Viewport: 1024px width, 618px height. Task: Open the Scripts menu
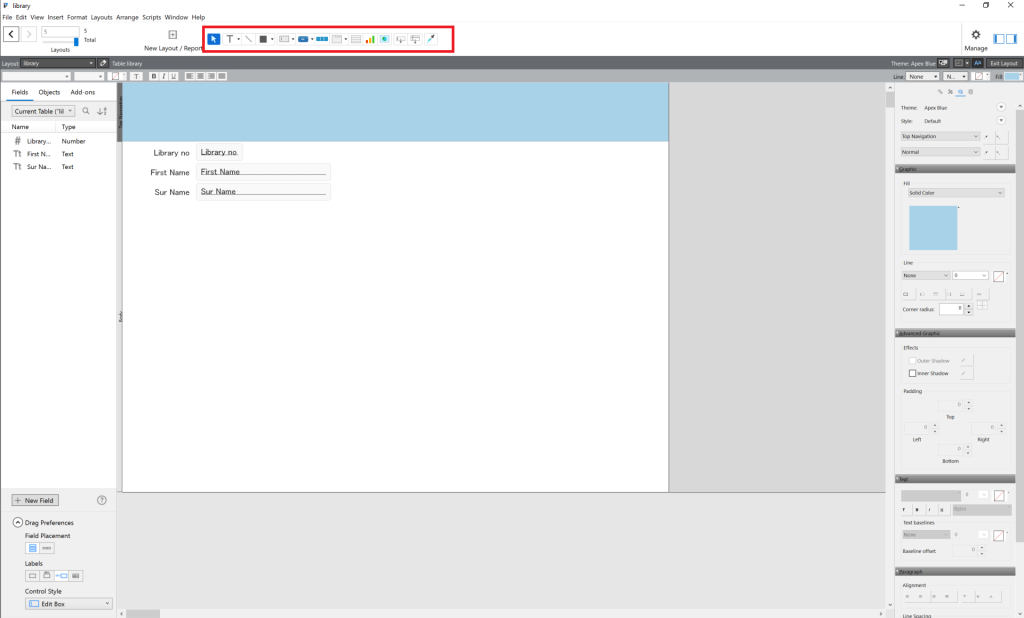click(x=151, y=17)
